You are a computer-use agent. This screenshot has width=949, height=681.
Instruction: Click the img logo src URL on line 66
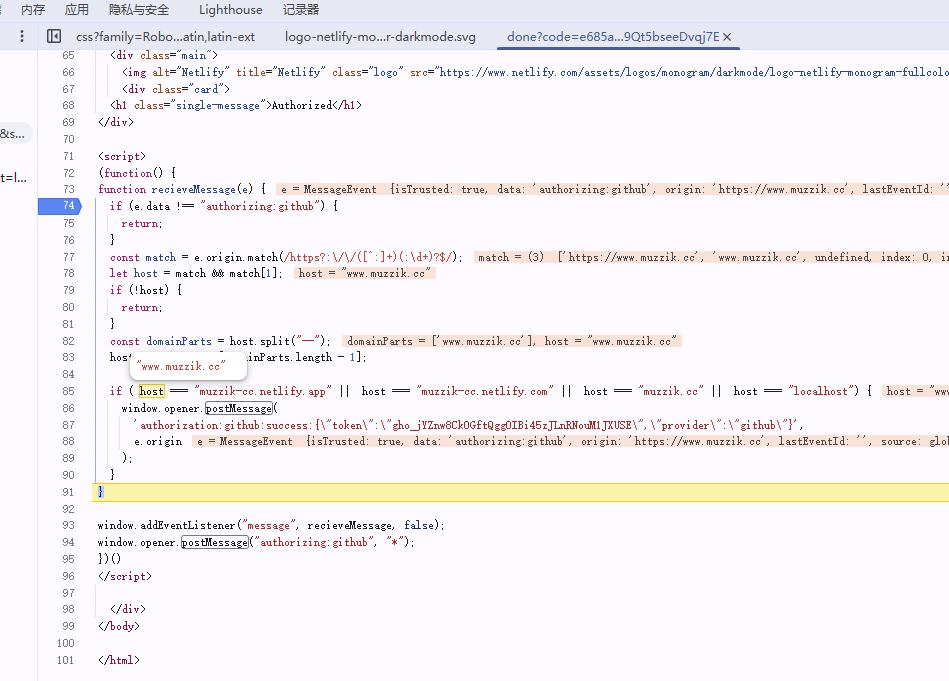[x=692, y=72]
